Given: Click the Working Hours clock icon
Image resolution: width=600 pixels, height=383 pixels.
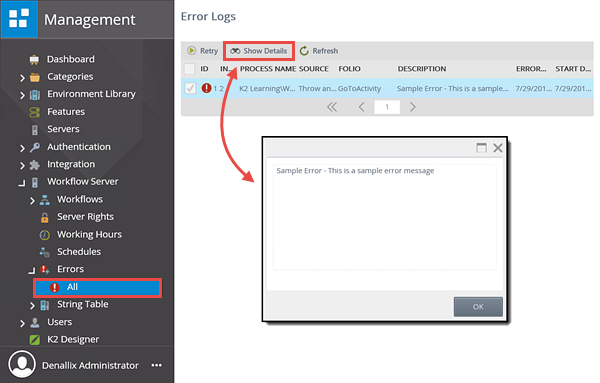Looking at the screenshot, I should 45,235.
